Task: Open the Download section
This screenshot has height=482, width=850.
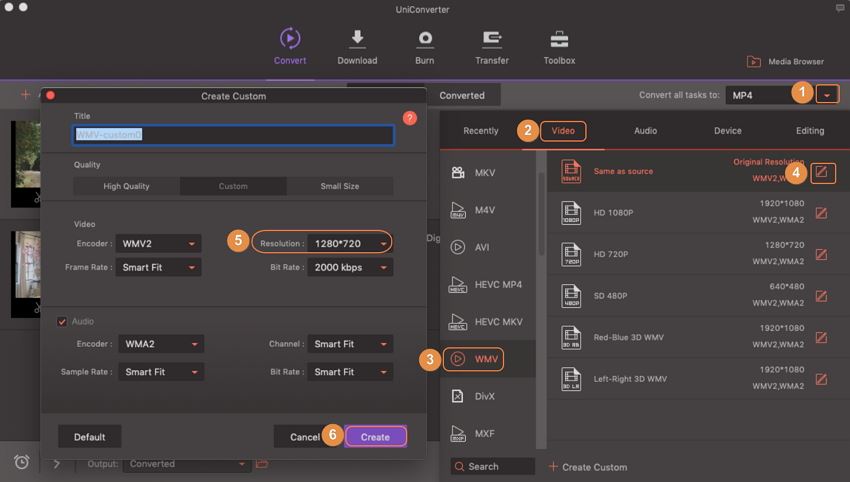Action: click(357, 47)
